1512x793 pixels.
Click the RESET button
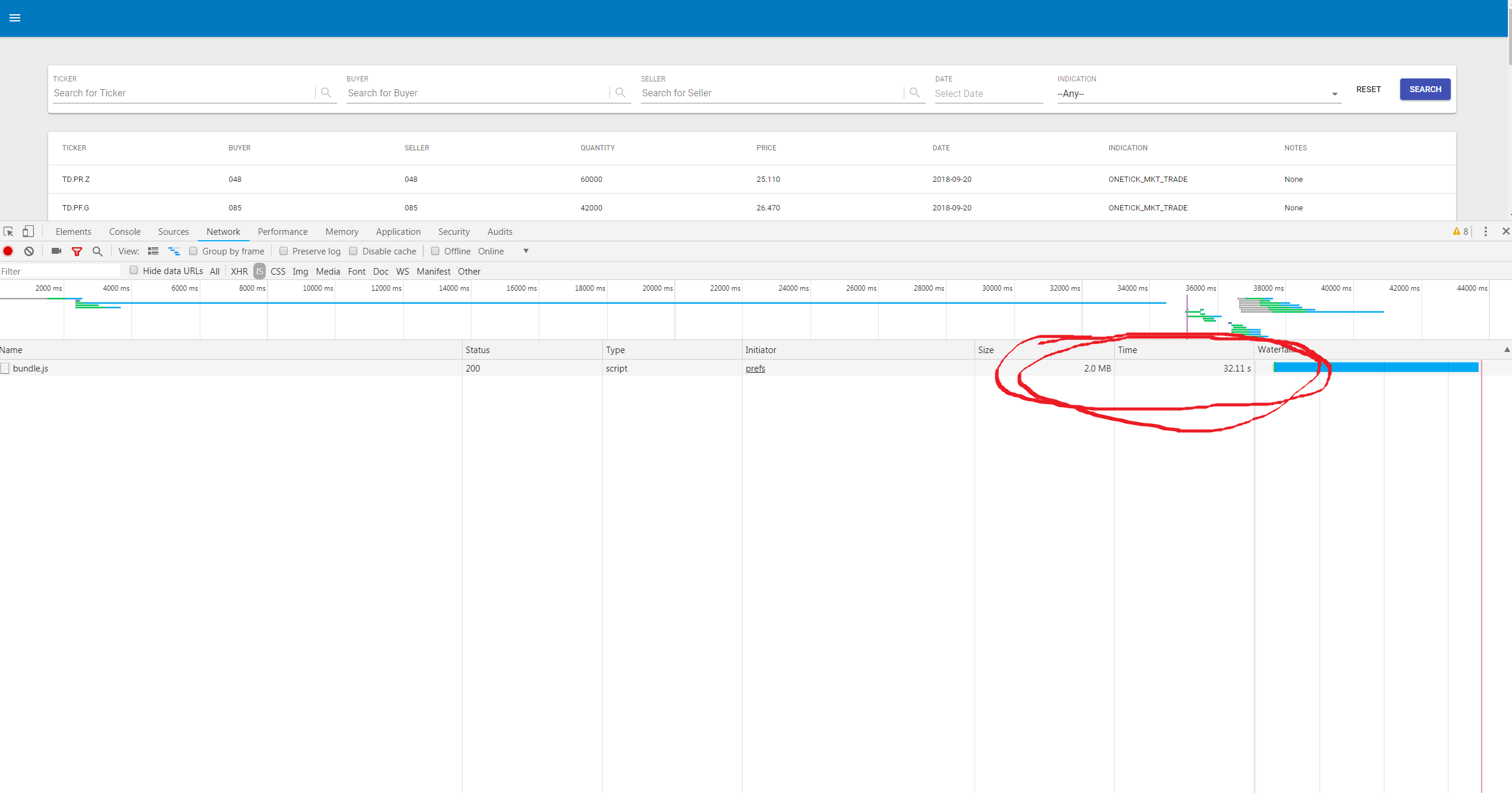[x=1368, y=89]
